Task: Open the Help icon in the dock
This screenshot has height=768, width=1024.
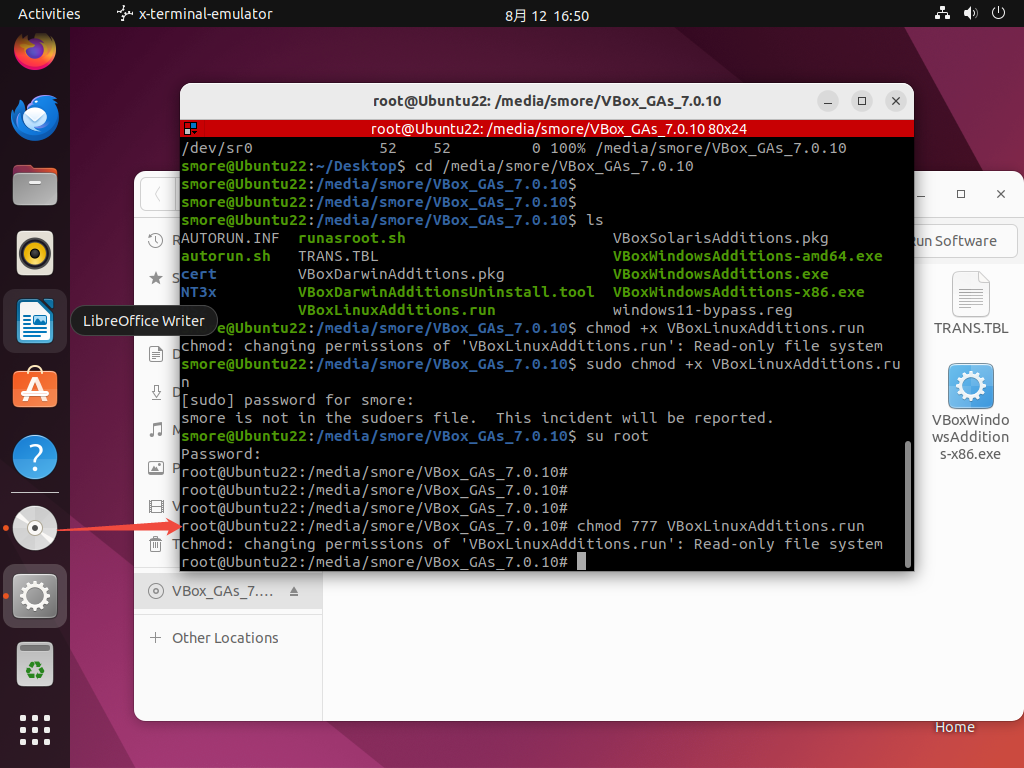Action: coord(35,457)
